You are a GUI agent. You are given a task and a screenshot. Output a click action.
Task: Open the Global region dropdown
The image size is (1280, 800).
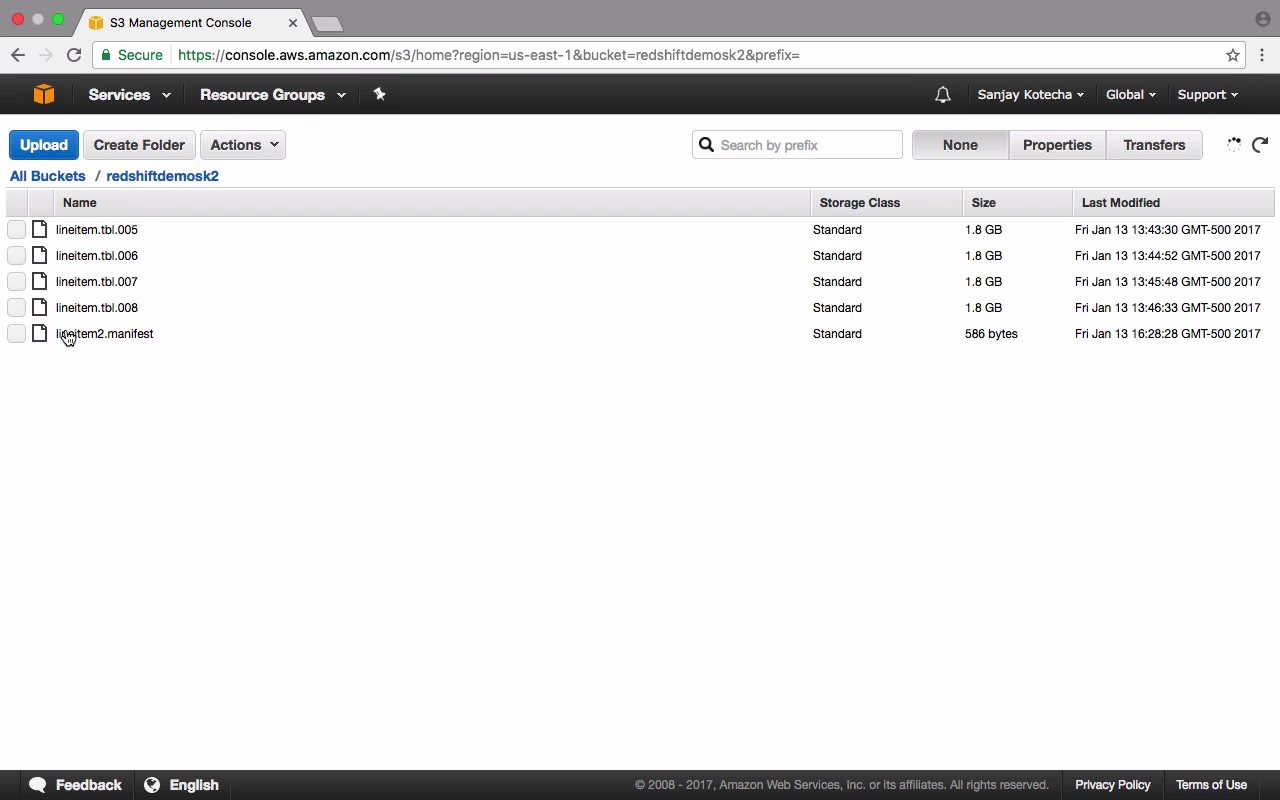1131,95
